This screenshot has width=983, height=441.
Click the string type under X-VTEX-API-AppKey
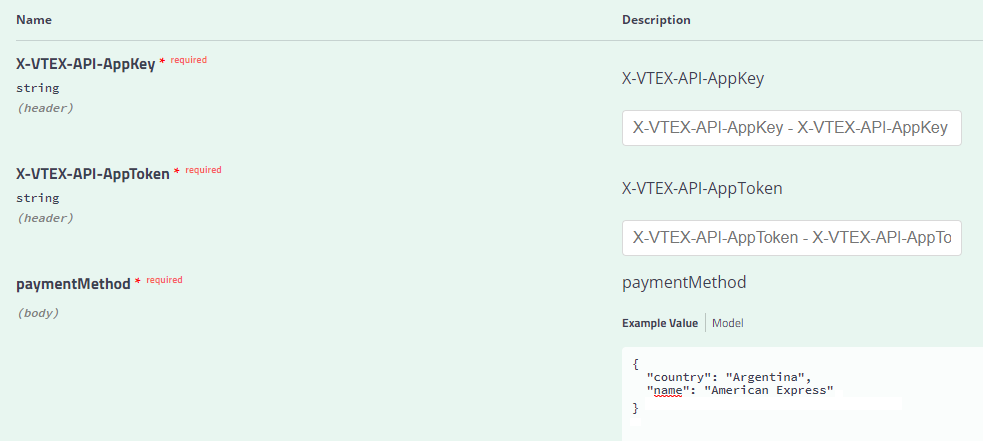(x=37, y=88)
